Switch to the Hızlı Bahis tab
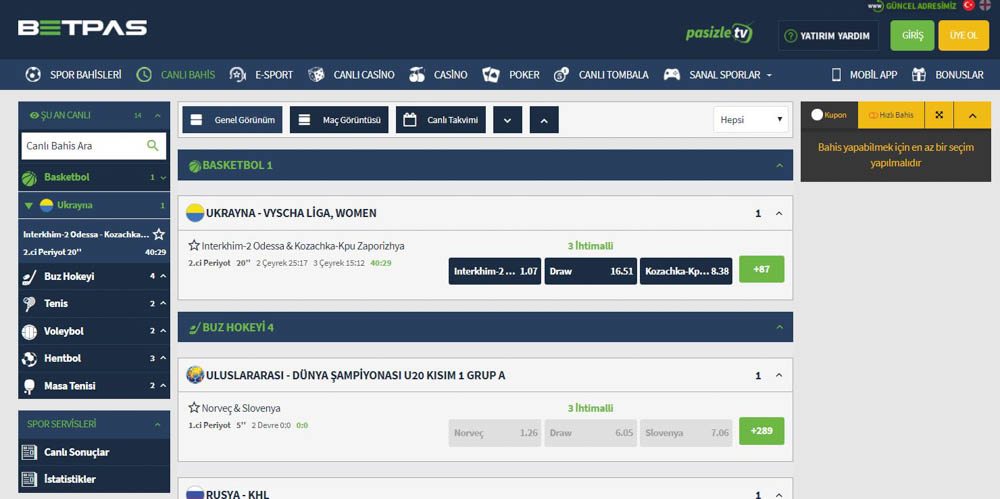This screenshot has width=1000, height=499. tap(890, 115)
